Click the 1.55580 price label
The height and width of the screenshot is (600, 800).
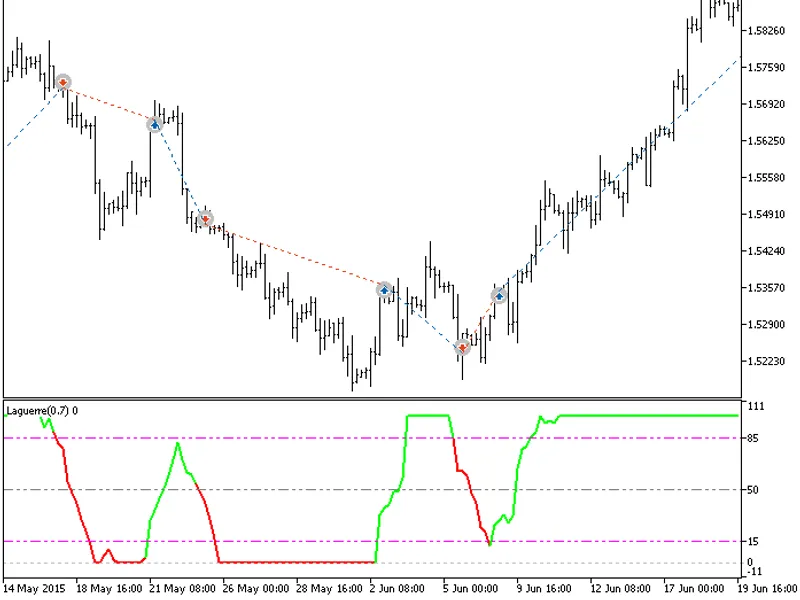tap(766, 178)
